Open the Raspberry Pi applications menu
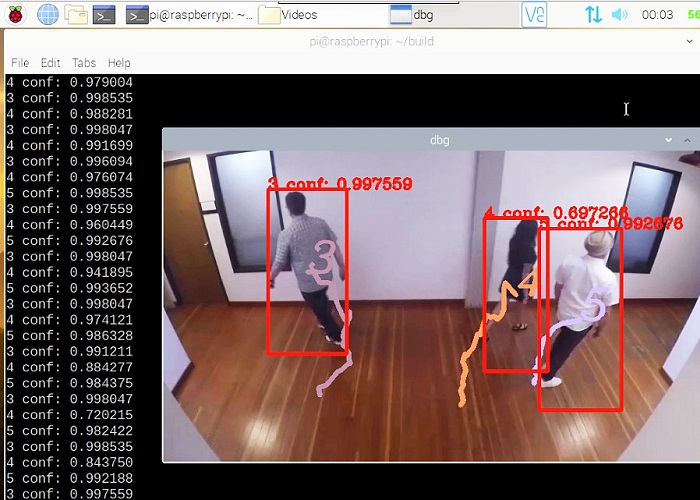The height and width of the screenshot is (500, 700). click(17, 14)
